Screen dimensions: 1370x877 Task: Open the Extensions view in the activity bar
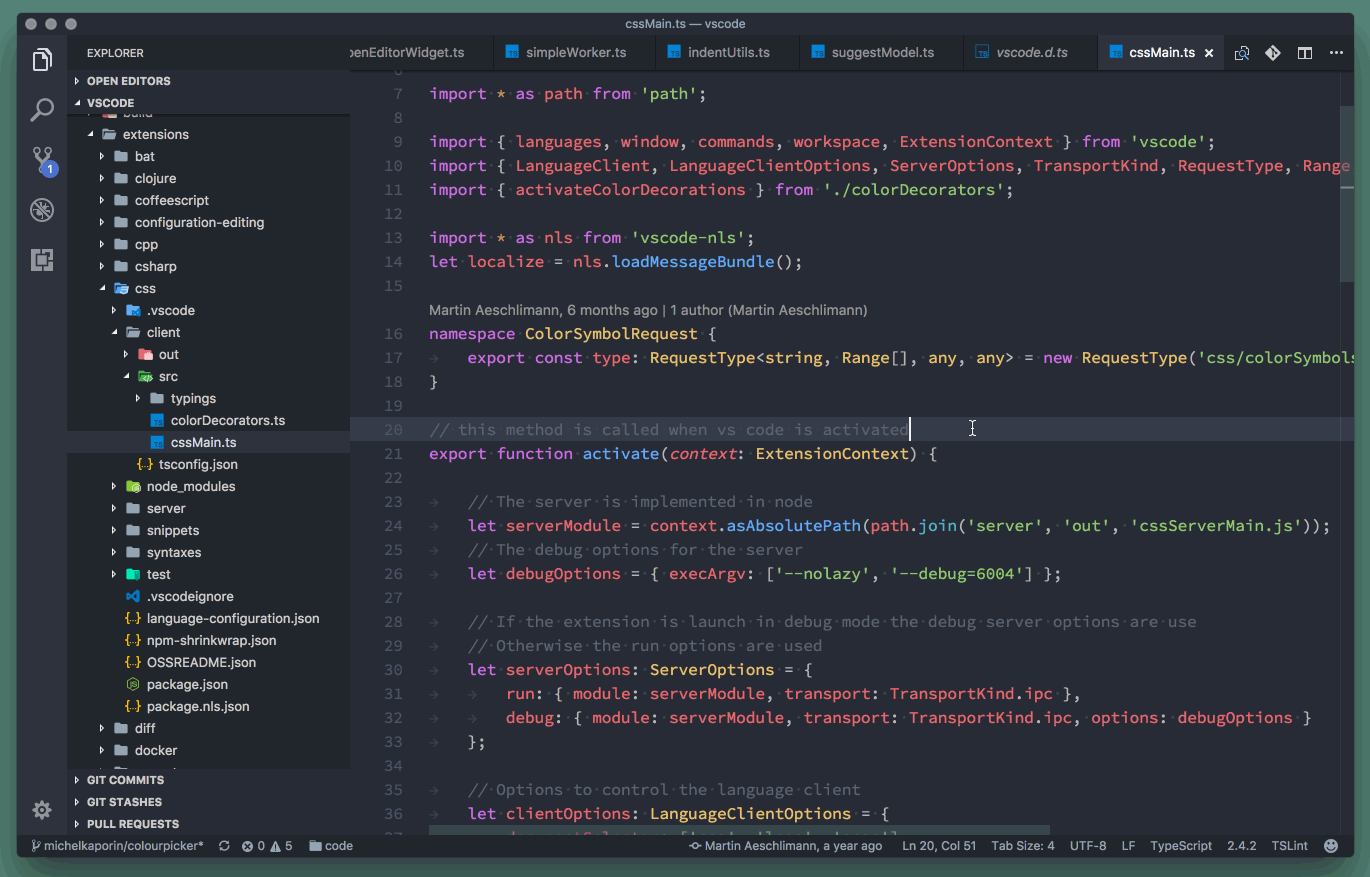(42, 260)
